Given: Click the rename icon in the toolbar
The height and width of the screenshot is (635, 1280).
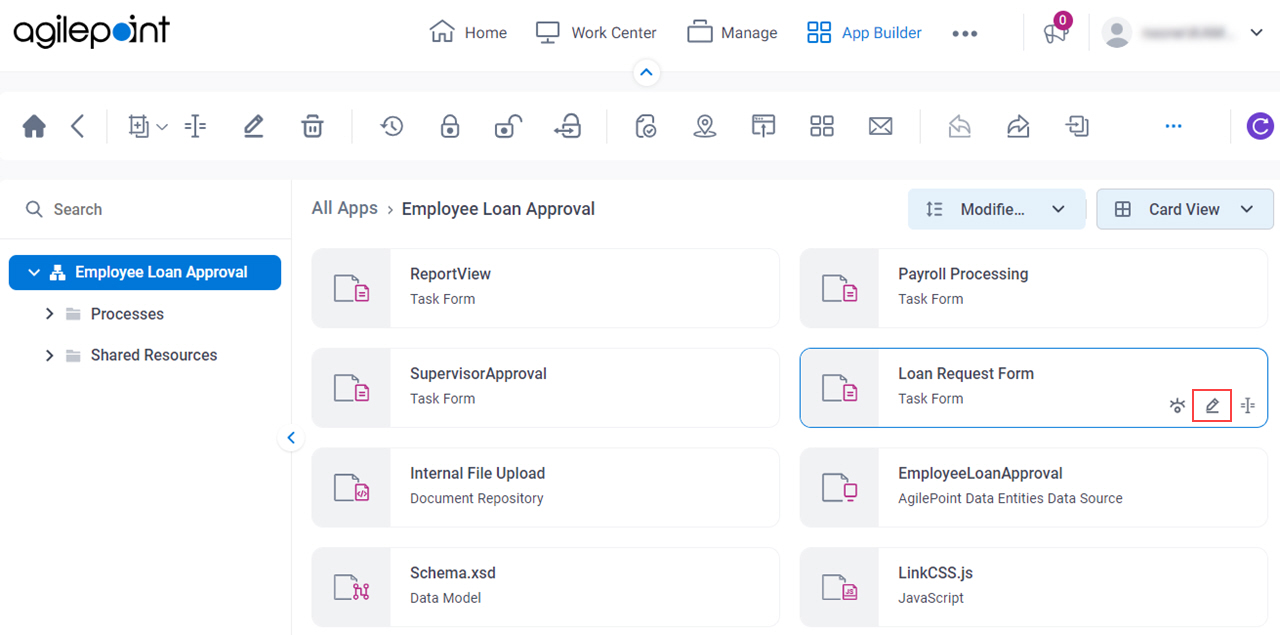Looking at the screenshot, I should pos(196,126).
